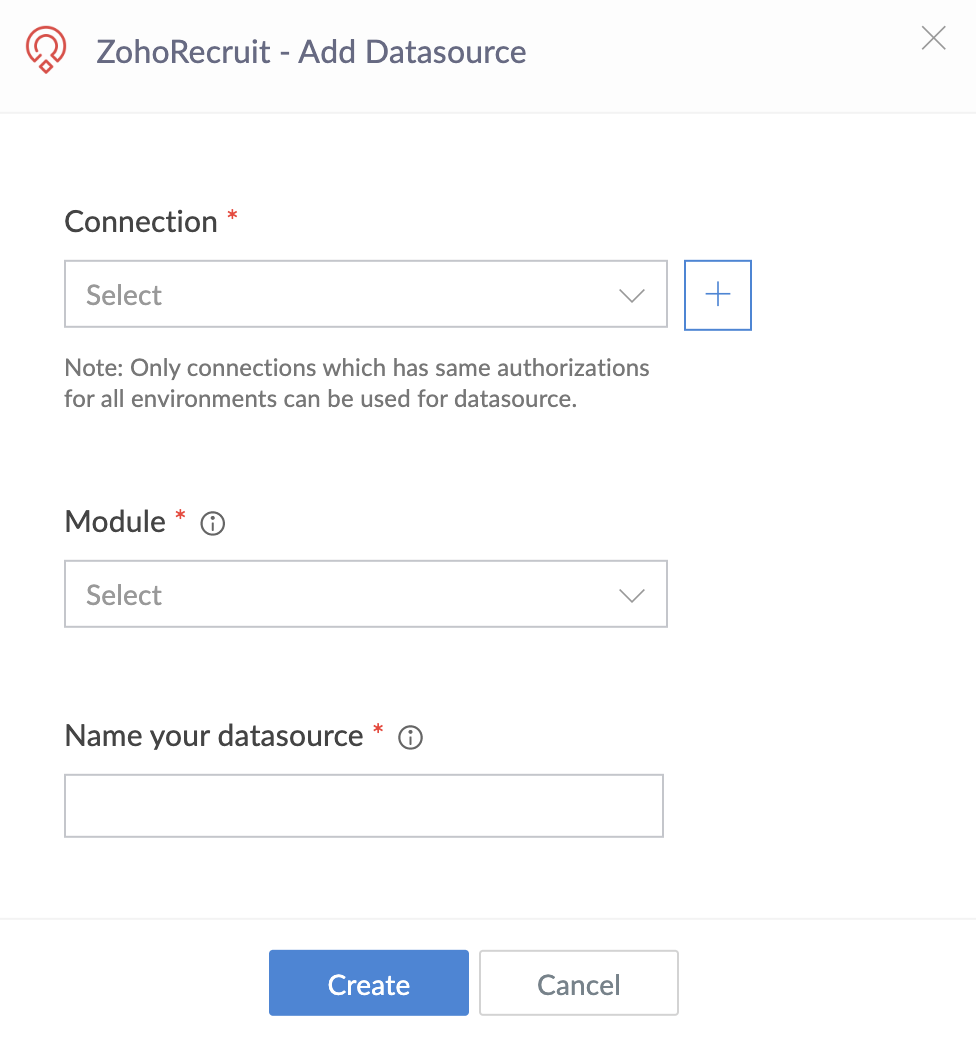Close the Add Datasource dialog

[933, 39]
